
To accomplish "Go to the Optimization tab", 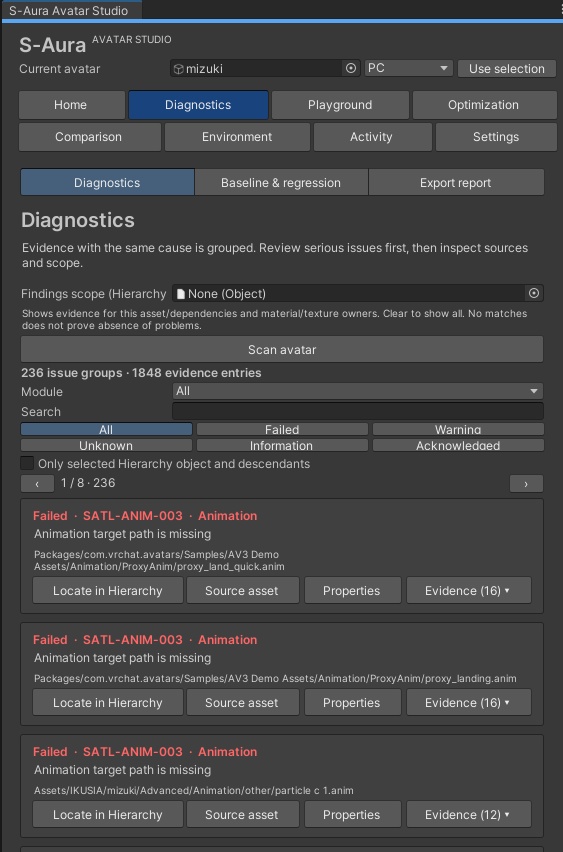I will point(484,105).
